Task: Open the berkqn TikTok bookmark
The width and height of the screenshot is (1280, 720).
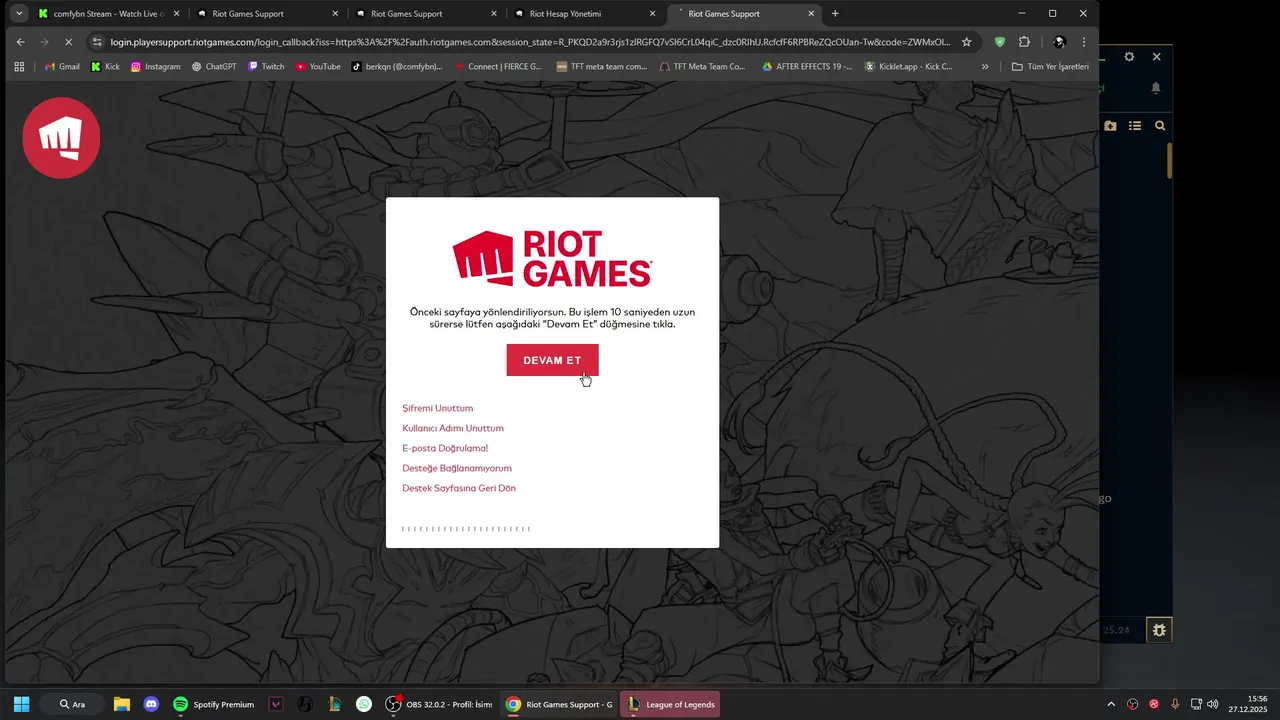Action: point(397,67)
